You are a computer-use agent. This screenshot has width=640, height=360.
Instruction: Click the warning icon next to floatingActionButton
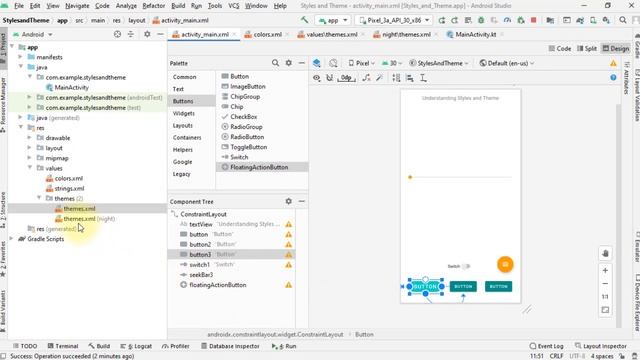tap(289, 285)
